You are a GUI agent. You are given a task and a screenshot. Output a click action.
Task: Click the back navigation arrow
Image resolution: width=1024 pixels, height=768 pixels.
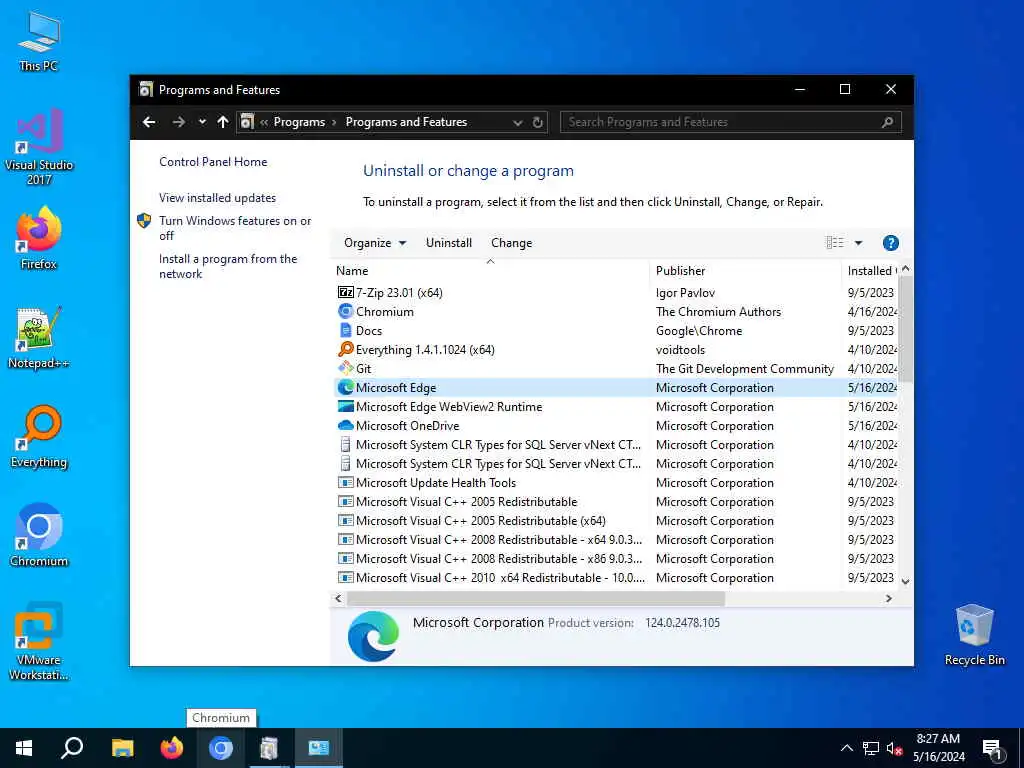click(x=149, y=122)
